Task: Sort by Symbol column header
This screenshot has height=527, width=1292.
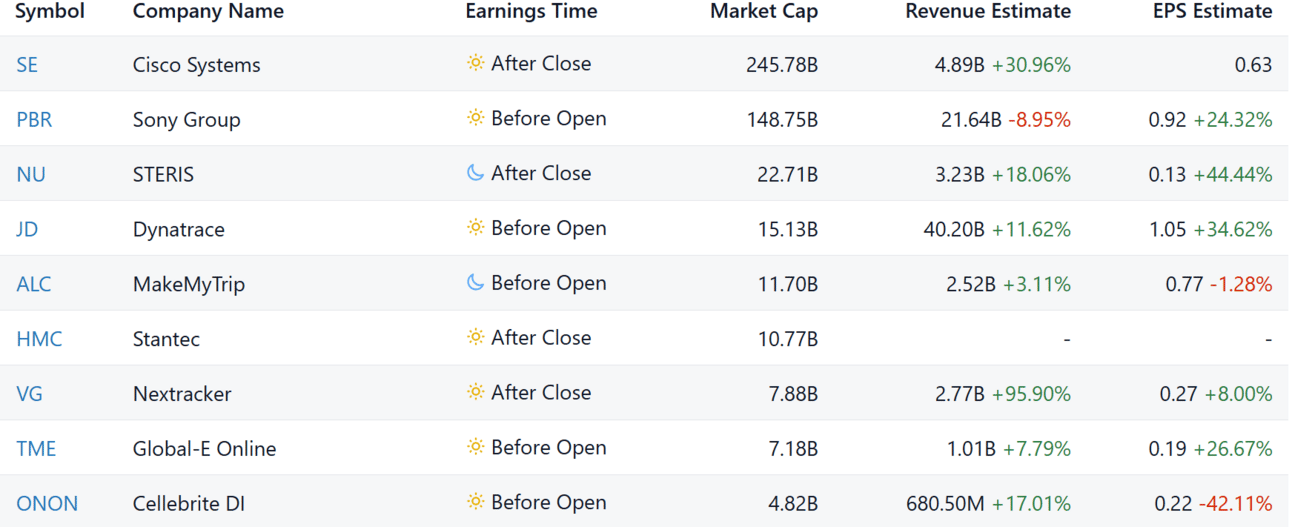Action: (50, 12)
